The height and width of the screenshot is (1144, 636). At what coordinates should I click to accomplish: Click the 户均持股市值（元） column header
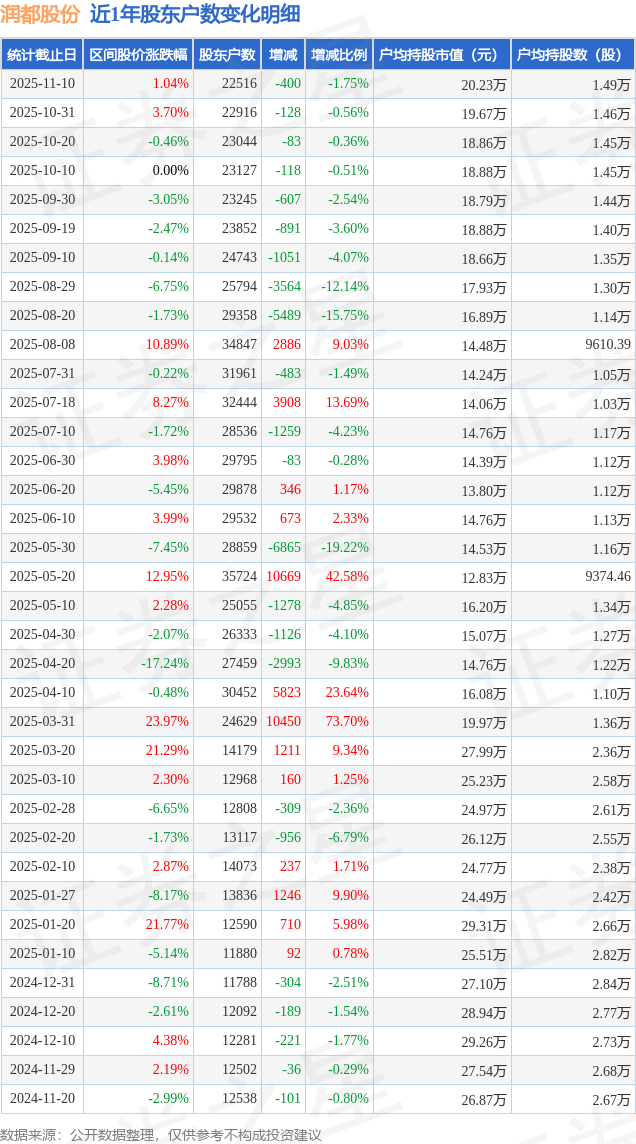click(x=441, y=55)
